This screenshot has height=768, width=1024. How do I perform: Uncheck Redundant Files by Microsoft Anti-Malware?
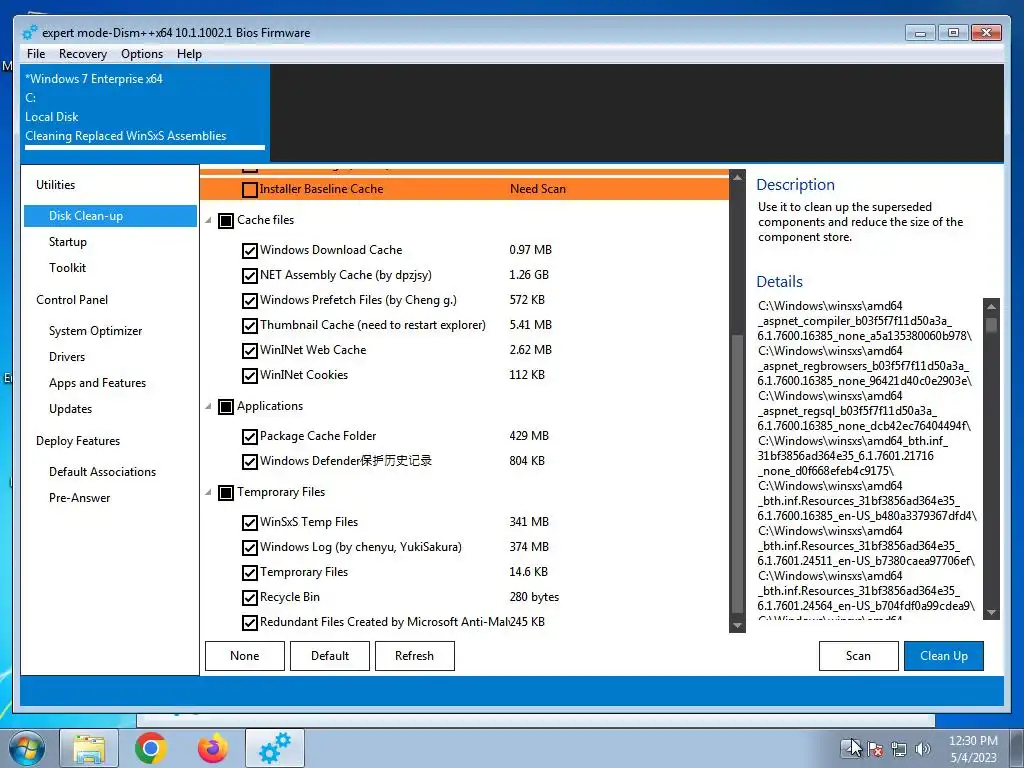click(249, 623)
